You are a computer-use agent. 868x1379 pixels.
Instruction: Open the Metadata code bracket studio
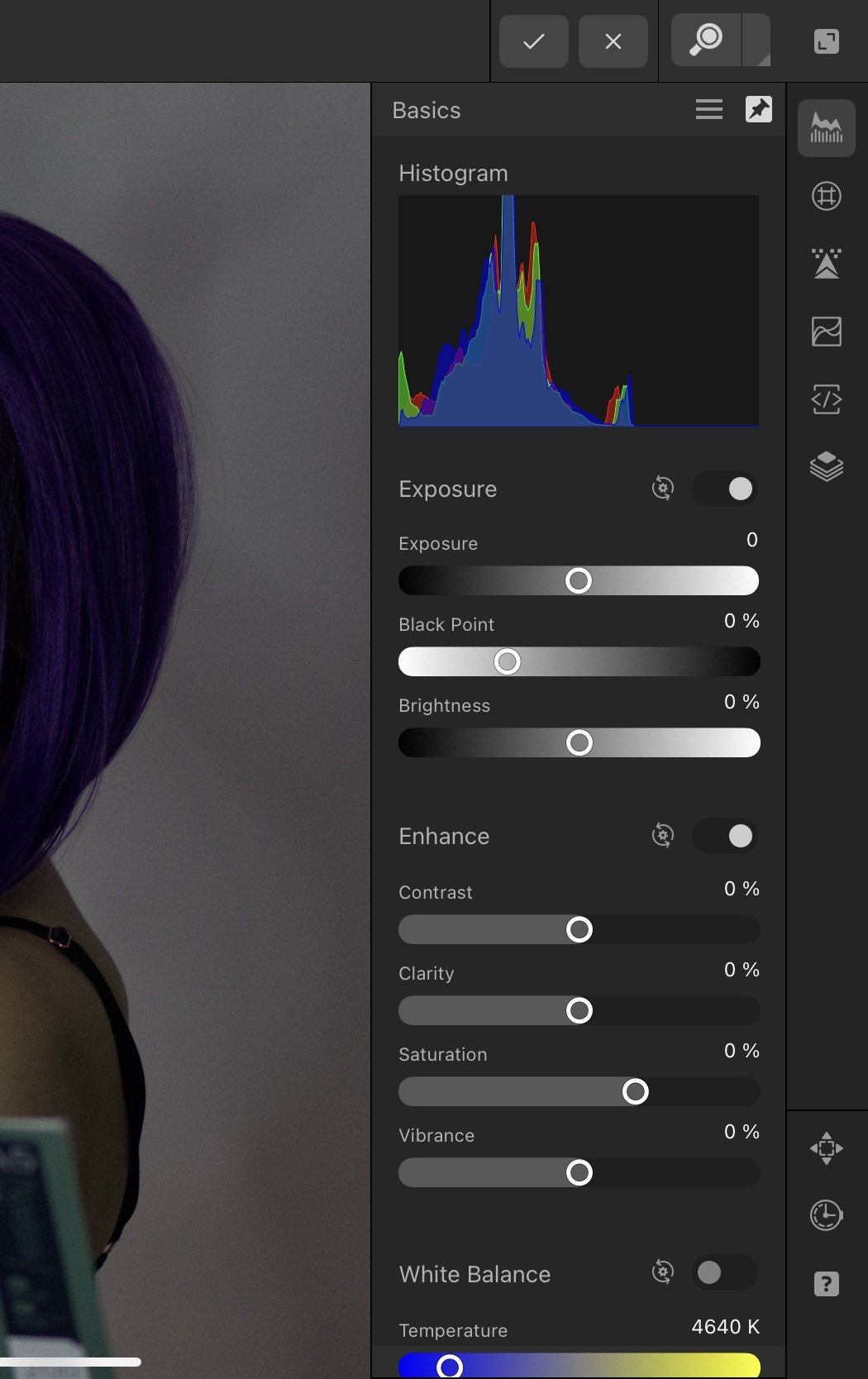pos(827,399)
